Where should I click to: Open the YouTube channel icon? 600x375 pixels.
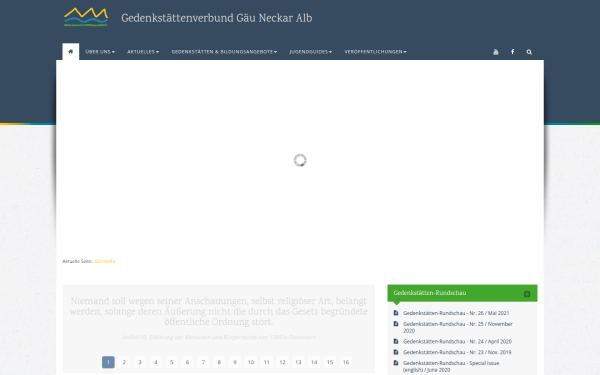point(496,52)
